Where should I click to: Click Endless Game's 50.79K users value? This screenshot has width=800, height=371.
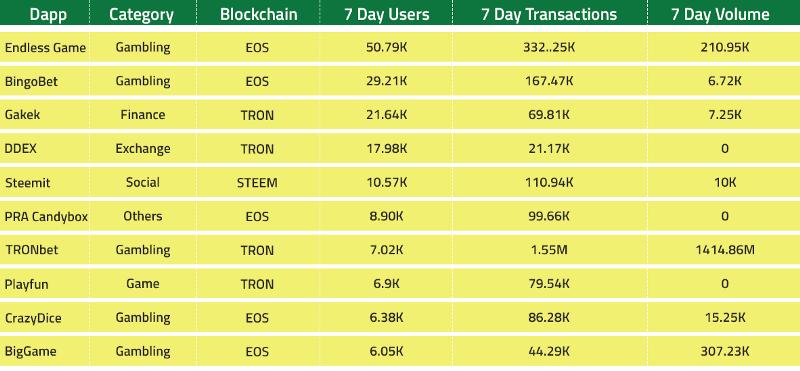pos(386,47)
